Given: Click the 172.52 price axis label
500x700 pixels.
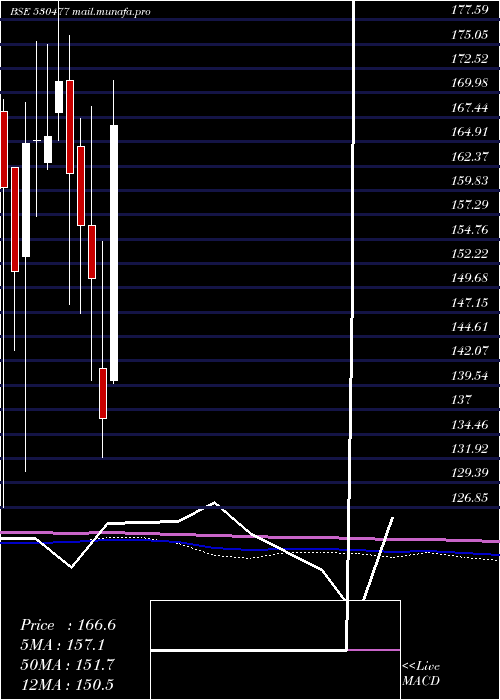Looking at the screenshot, I should (x=470, y=58).
